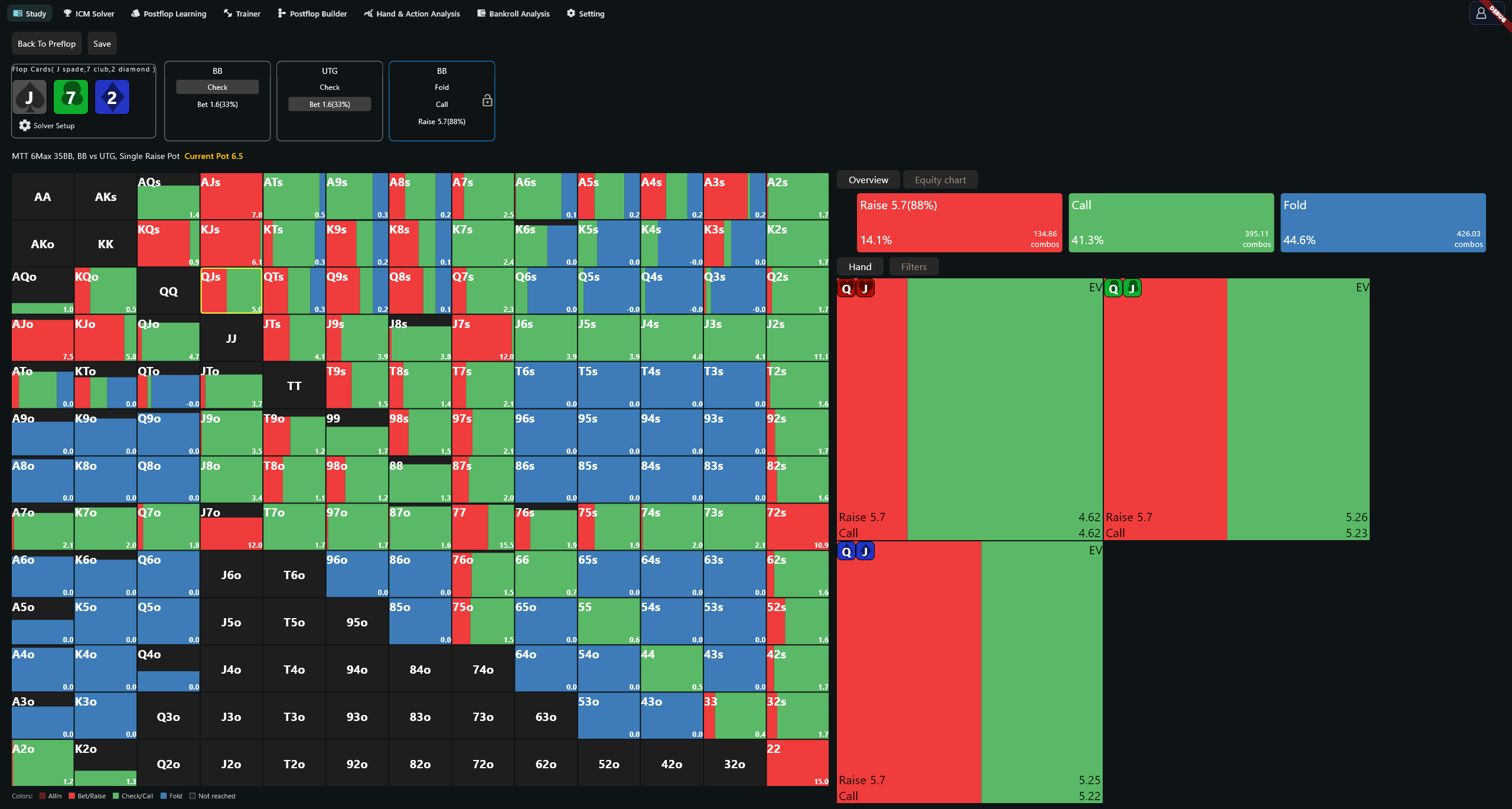Image resolution: width=1512 pixels, height=809 pixels.
Task: Click the red Q J hearts combo badge
Action: (856, 288)
